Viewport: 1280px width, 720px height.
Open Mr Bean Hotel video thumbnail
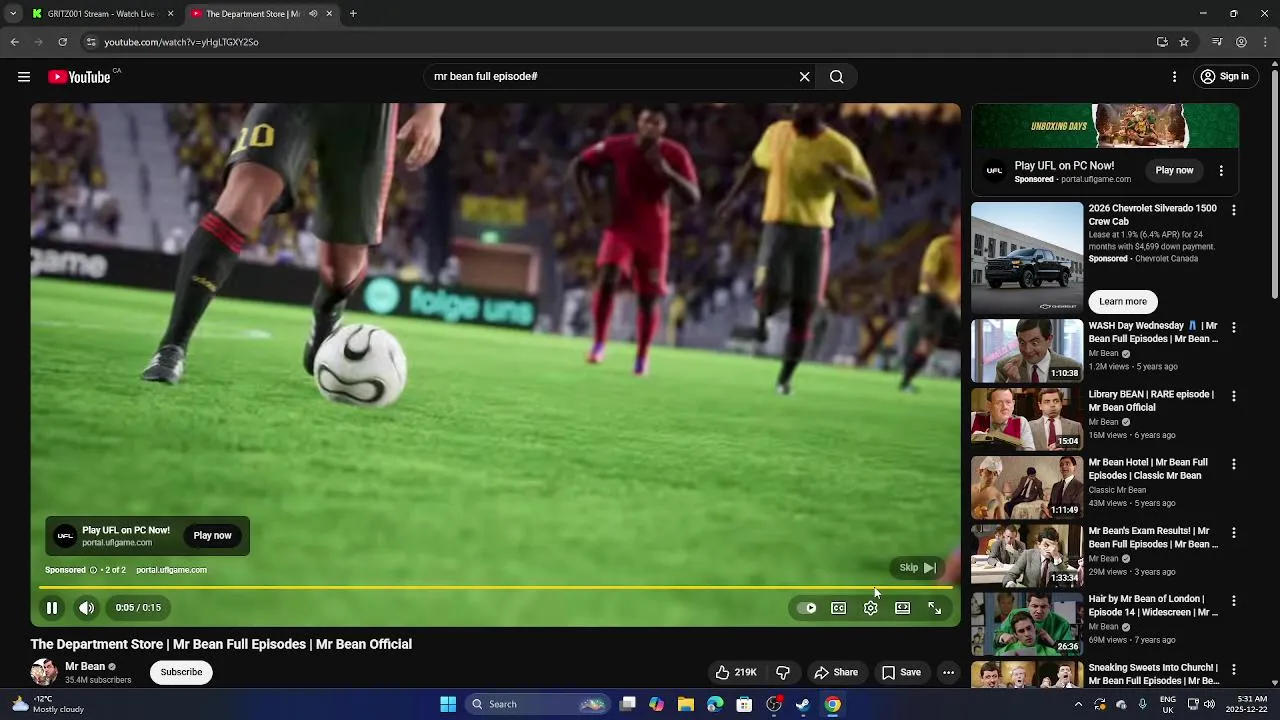point(1027,488)
